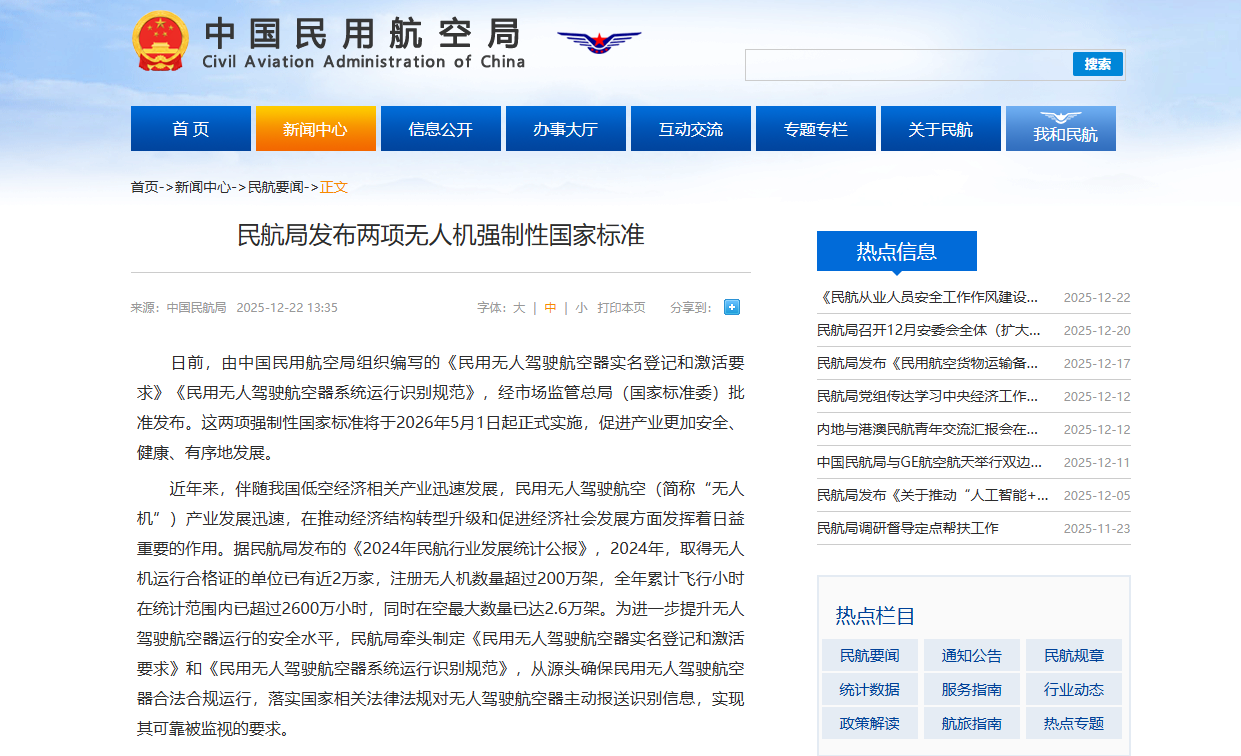Open the 新闻中心 menu item
Viewport: 1241px width, 756px height.
coord(315,128)
